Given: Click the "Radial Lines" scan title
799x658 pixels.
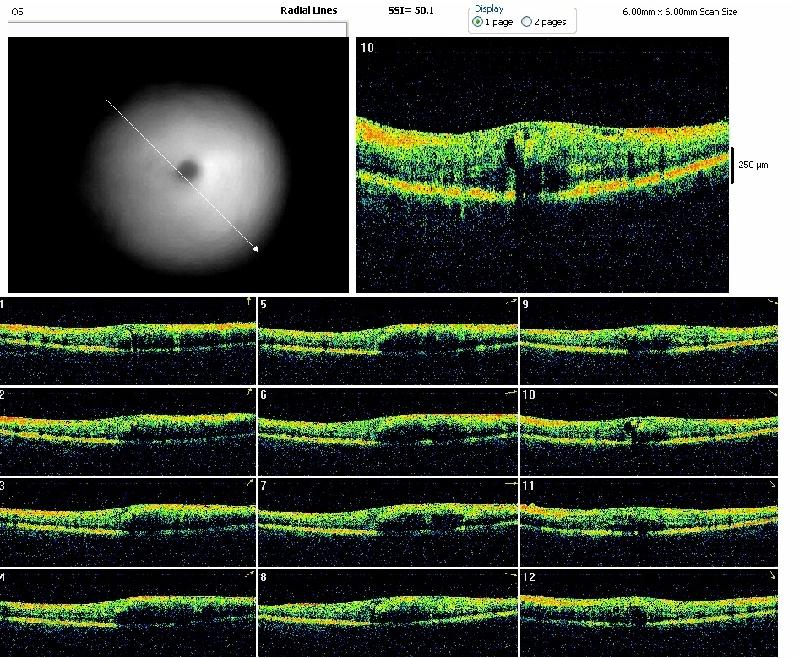Looking at the screenshot, I should pos(308,10).
